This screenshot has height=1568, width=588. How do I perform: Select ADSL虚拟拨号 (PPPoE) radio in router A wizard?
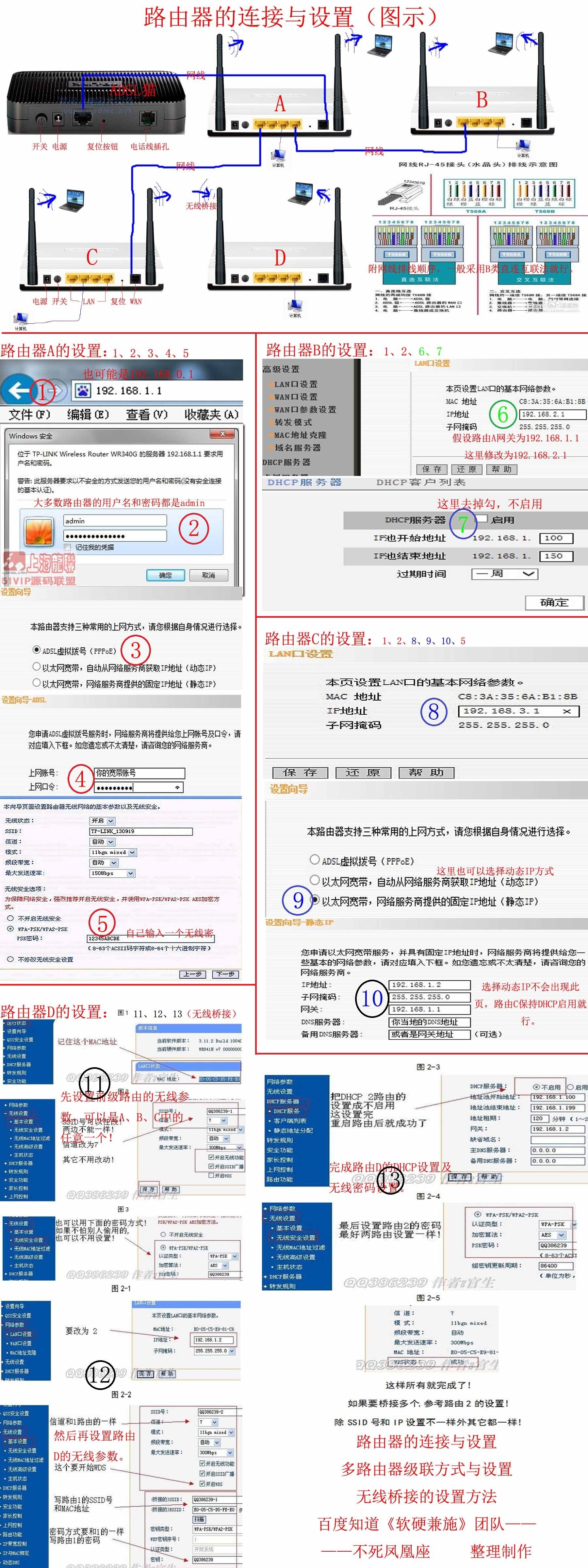point(37,650)
